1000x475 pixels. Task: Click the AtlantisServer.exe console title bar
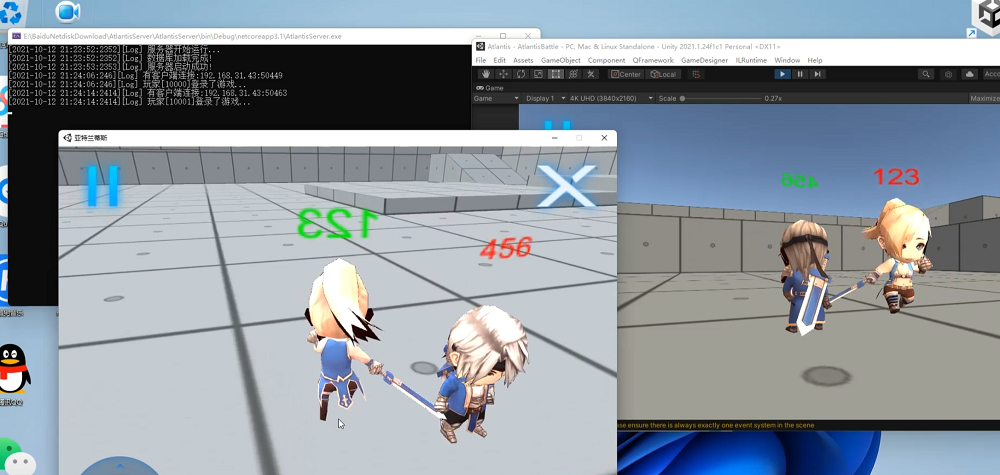[x=274, y=36]
